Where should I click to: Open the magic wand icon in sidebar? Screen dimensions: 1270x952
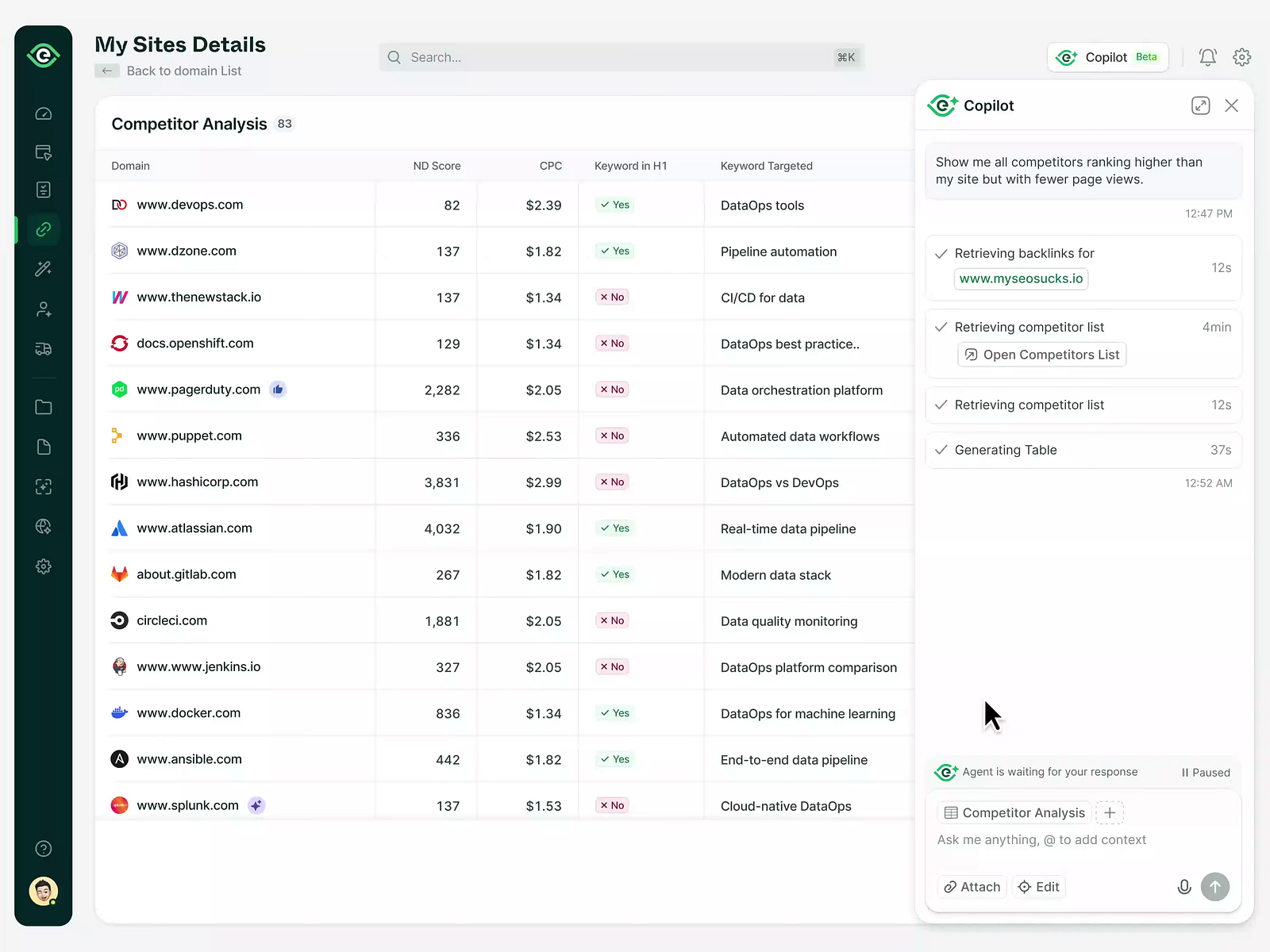(x=44, y=269)
